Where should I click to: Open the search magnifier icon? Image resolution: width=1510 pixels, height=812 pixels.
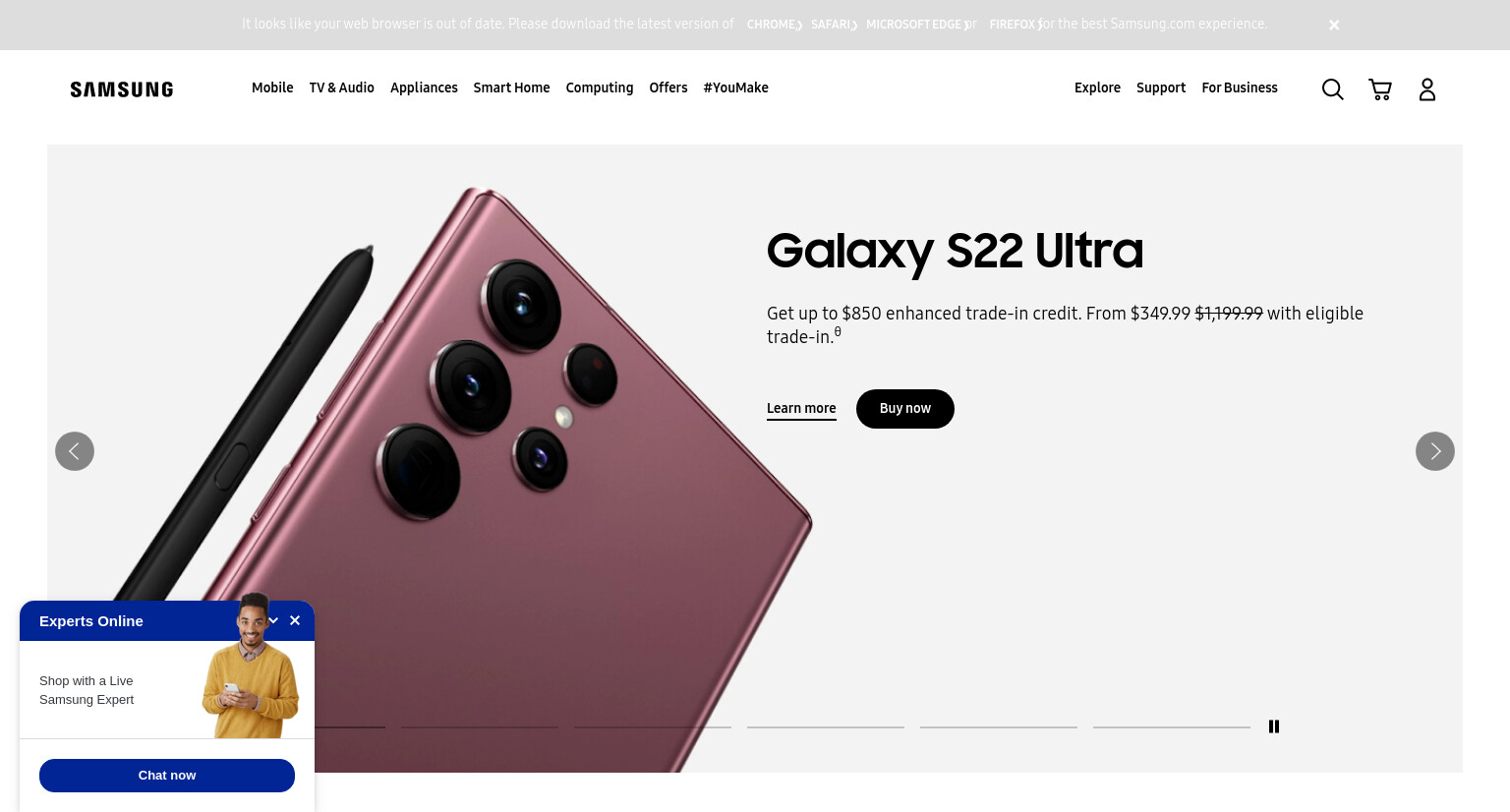(1332, 89)
